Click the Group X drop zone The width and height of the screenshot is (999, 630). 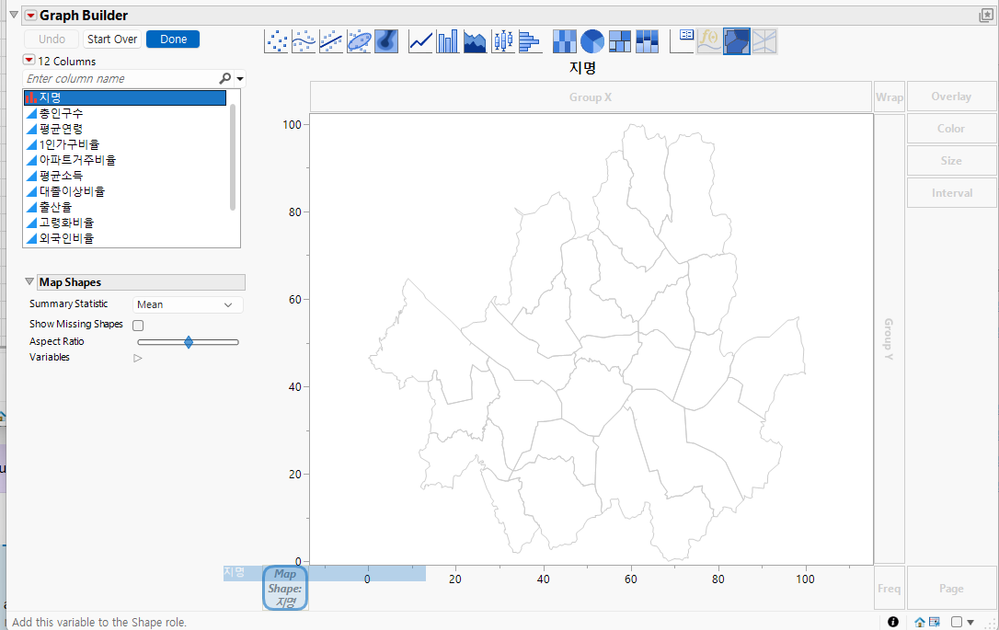[x=591, y=97]
